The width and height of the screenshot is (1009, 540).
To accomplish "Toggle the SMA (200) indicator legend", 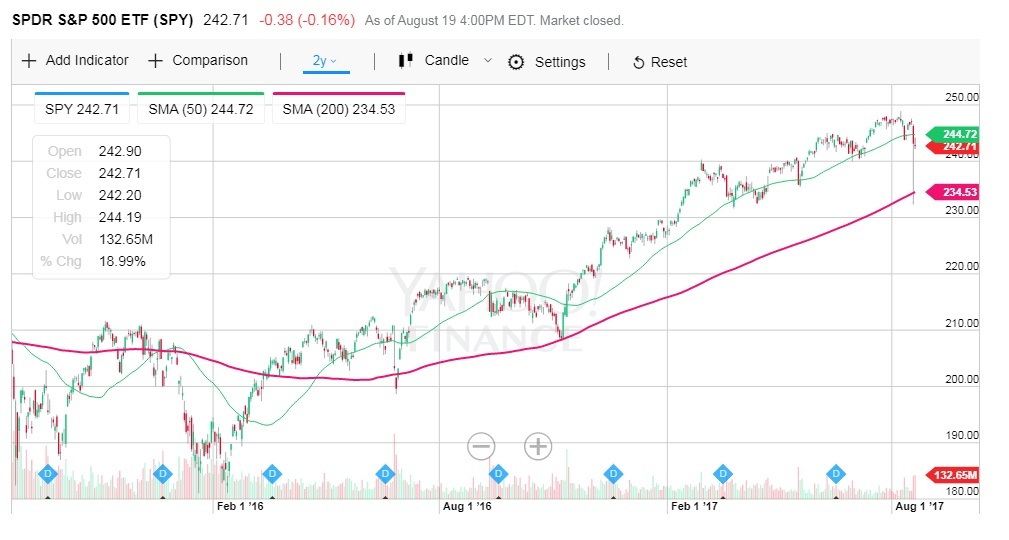I will coord(338,109).
